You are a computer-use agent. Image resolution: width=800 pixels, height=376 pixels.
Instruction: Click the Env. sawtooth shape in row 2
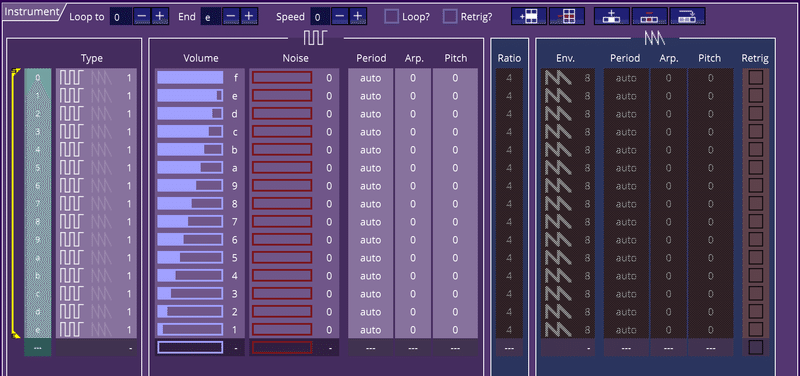(558, 114)
